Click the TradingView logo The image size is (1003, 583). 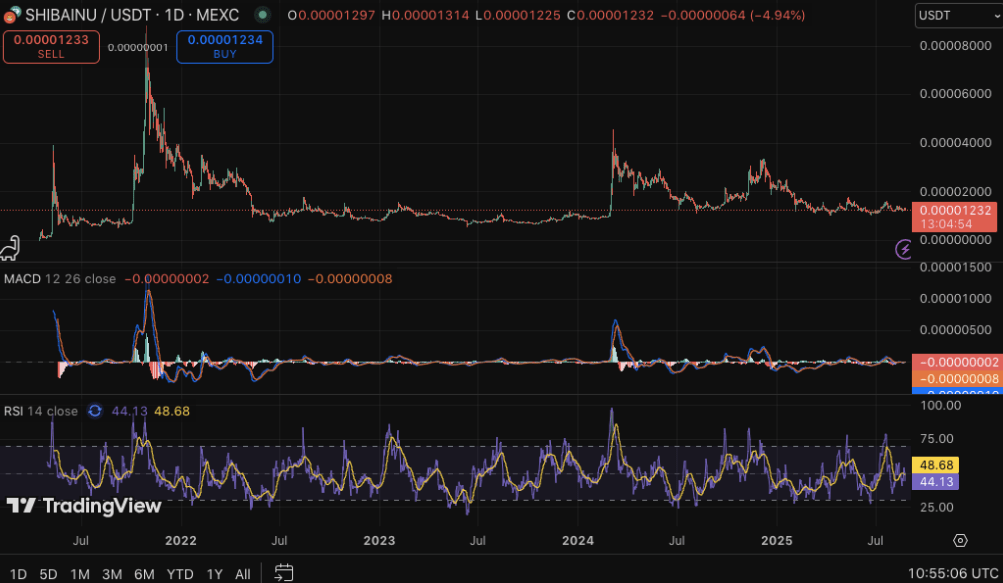pos(84,506)
